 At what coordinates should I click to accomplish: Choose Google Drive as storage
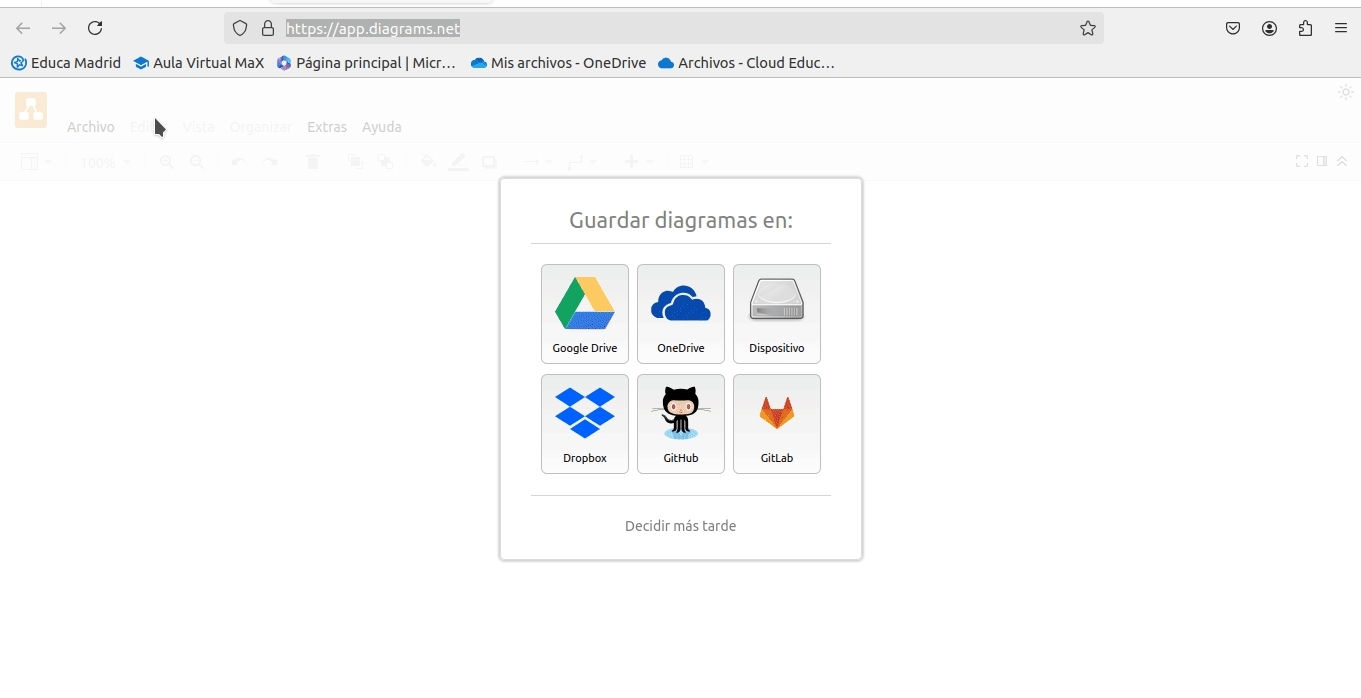(x=585, y=314)
